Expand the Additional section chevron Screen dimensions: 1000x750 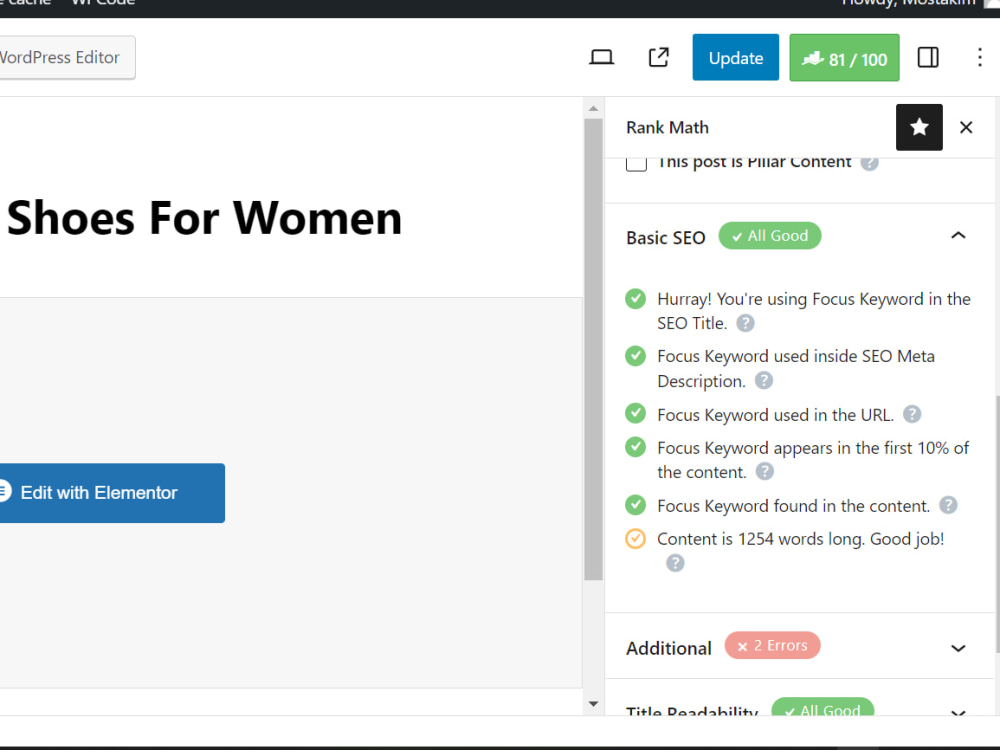tap(958, 649)
